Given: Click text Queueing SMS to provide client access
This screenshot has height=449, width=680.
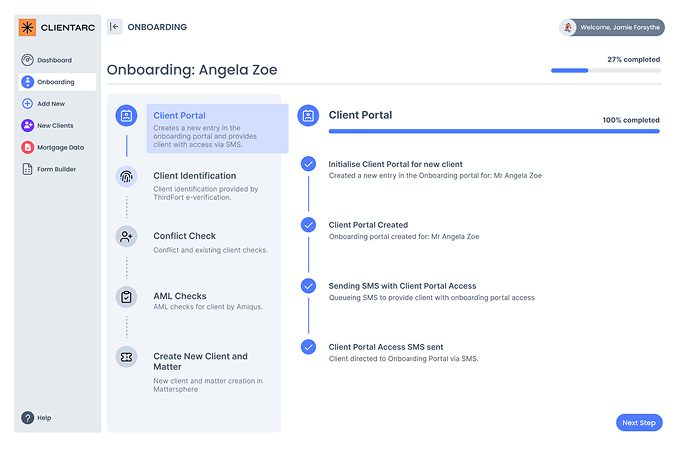Looking at the screenshot, I should click(x=432, y=298).
